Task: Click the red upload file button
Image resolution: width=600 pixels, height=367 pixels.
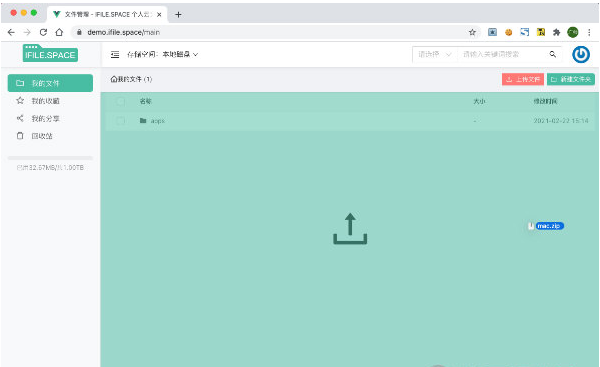Action: coord(523,79)
